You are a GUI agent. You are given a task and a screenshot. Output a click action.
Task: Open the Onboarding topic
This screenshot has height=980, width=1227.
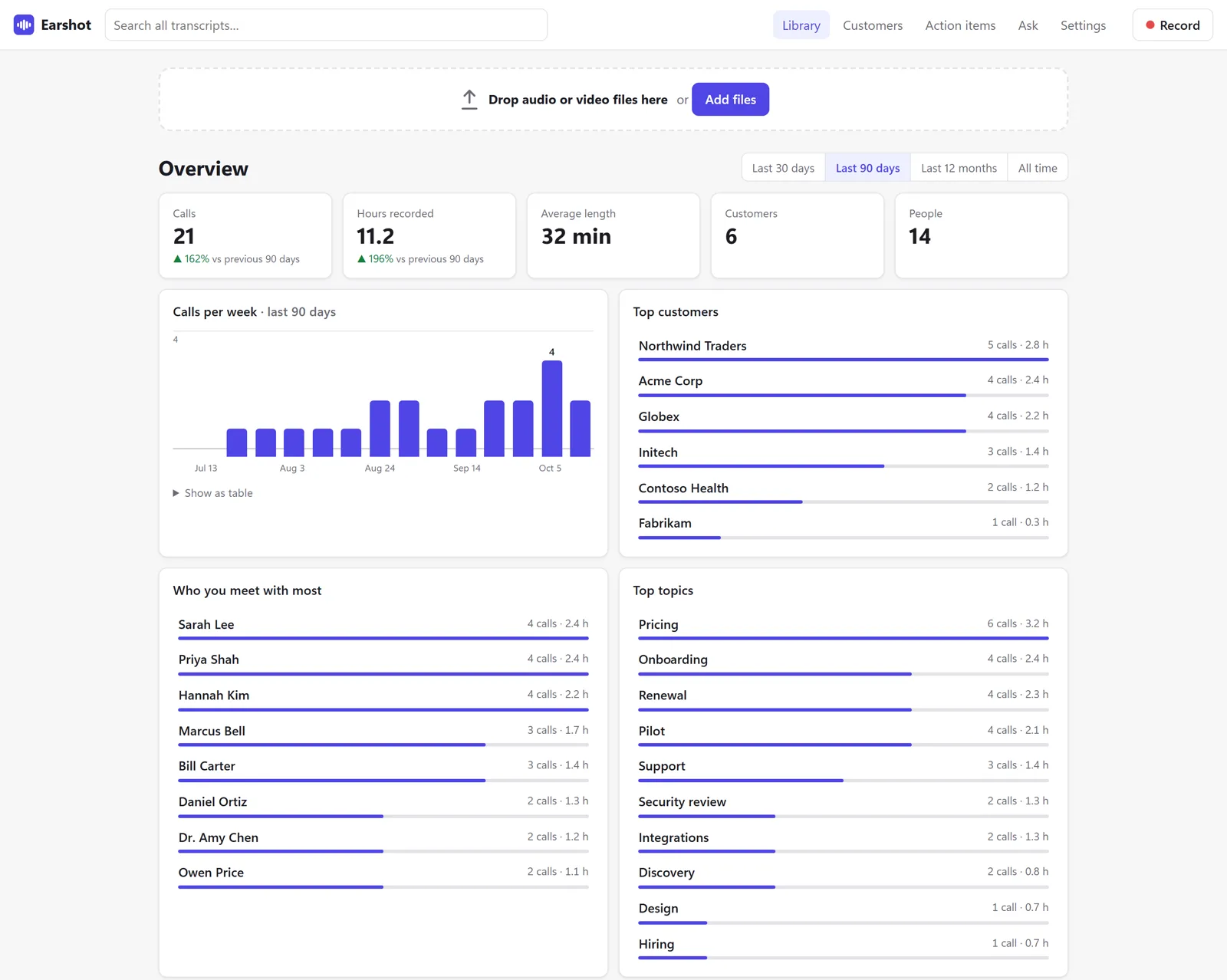pyautogui.click(x=843, y=663)
